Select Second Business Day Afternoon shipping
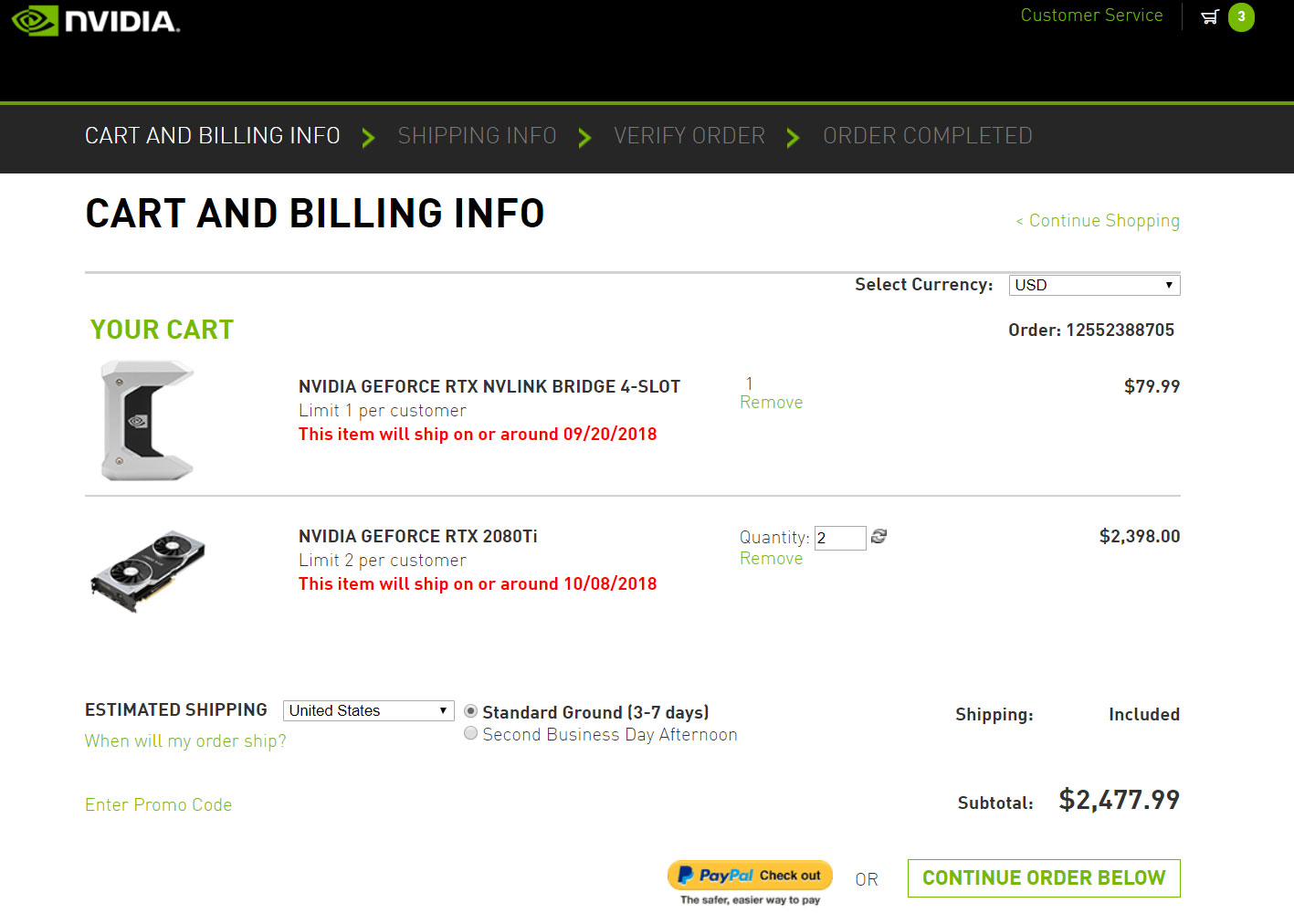The height and width of the screenshot is (924, 1294). pyautogui.click(x=470, y=733)
